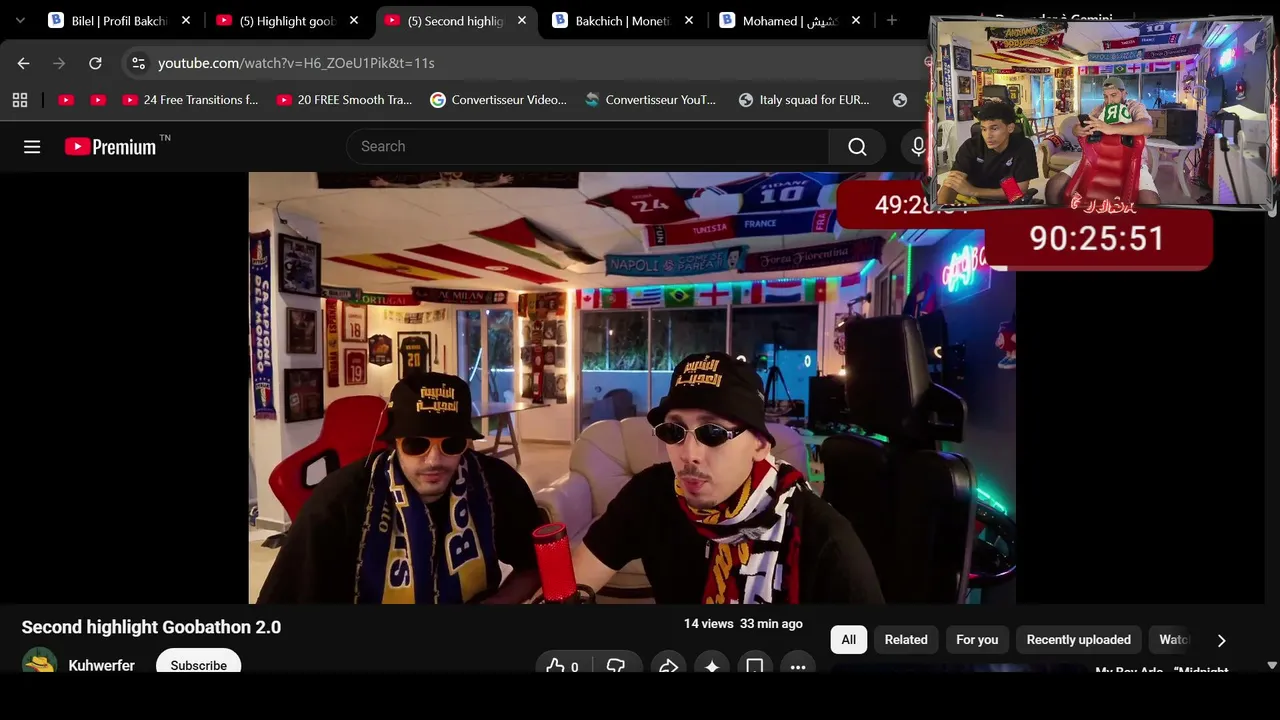Open the bookmarks apps grid icon
This screenshot has width=1280, height=720.
[x=20, y=100]
